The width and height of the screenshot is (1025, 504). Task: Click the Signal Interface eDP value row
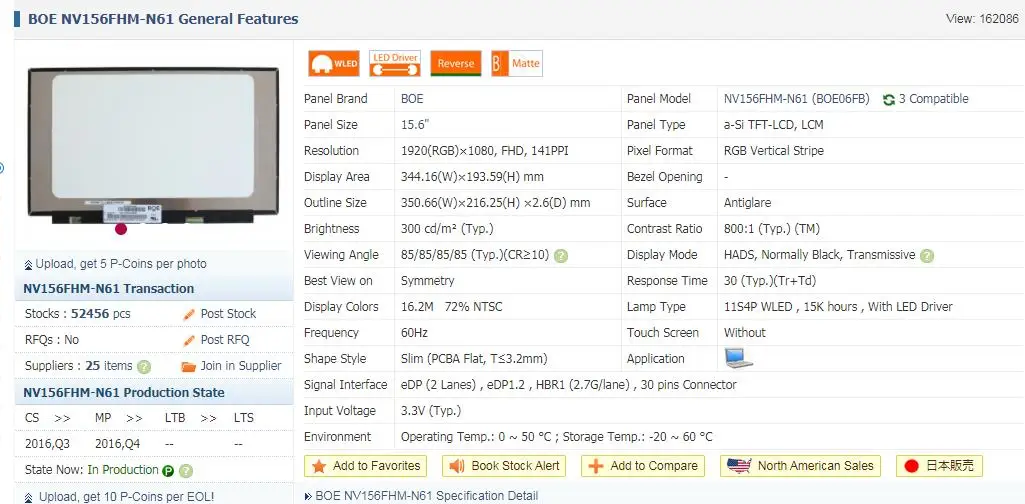[x=569, y=385]
